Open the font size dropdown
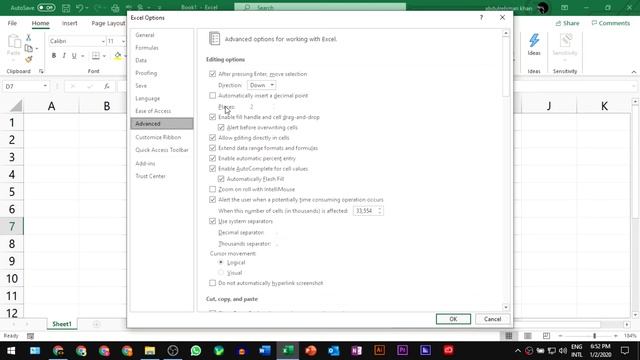This screenshot has width=640, height=360. pos(123,41)
